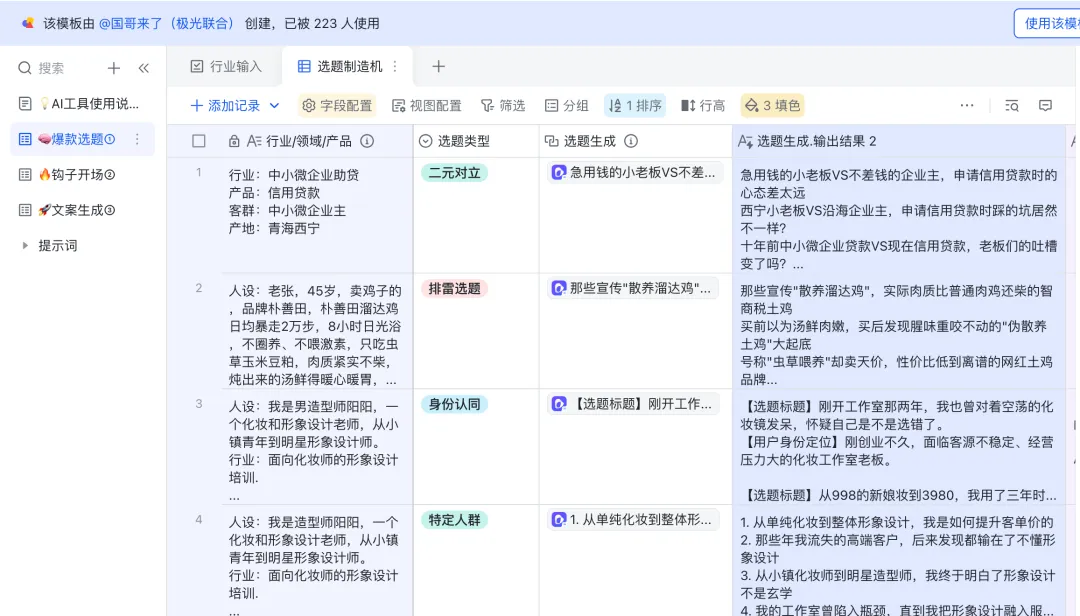The image size is (1080, 616).
Task: Click output cell starting 那些宣传"散养溜达鸡"，实际肉质
Action: [899, 331]
